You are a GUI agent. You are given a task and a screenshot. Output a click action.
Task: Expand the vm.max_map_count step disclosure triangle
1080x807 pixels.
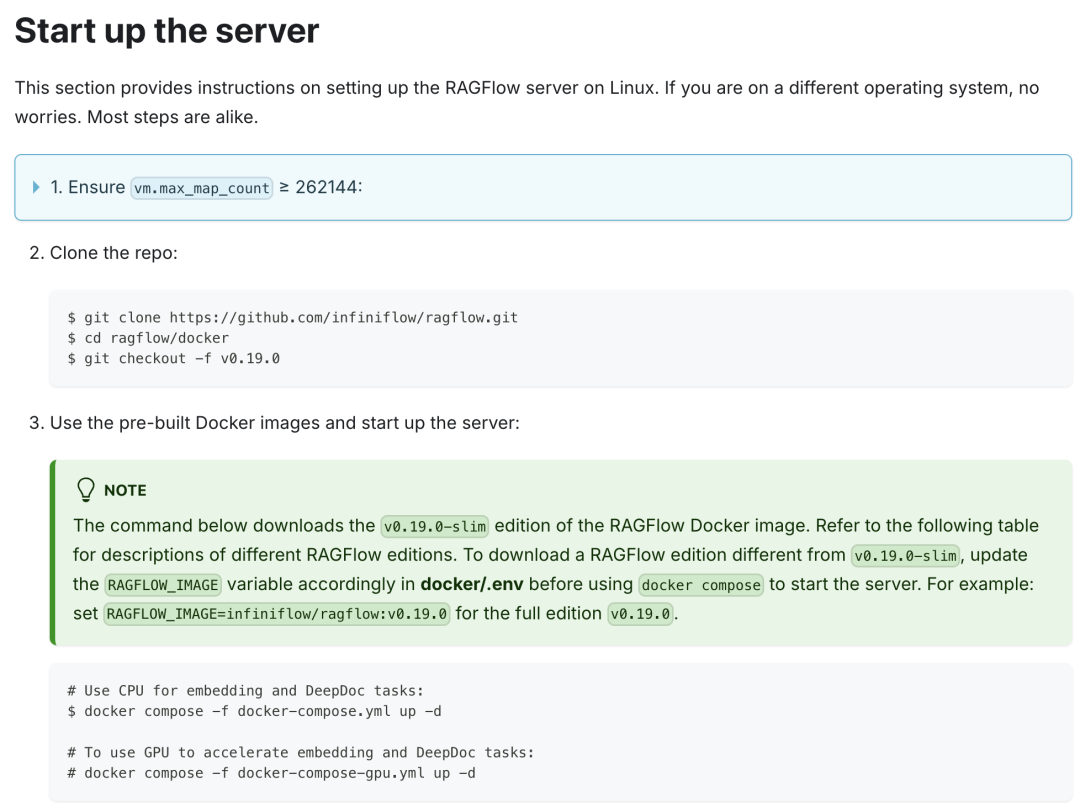coord(36,187)
